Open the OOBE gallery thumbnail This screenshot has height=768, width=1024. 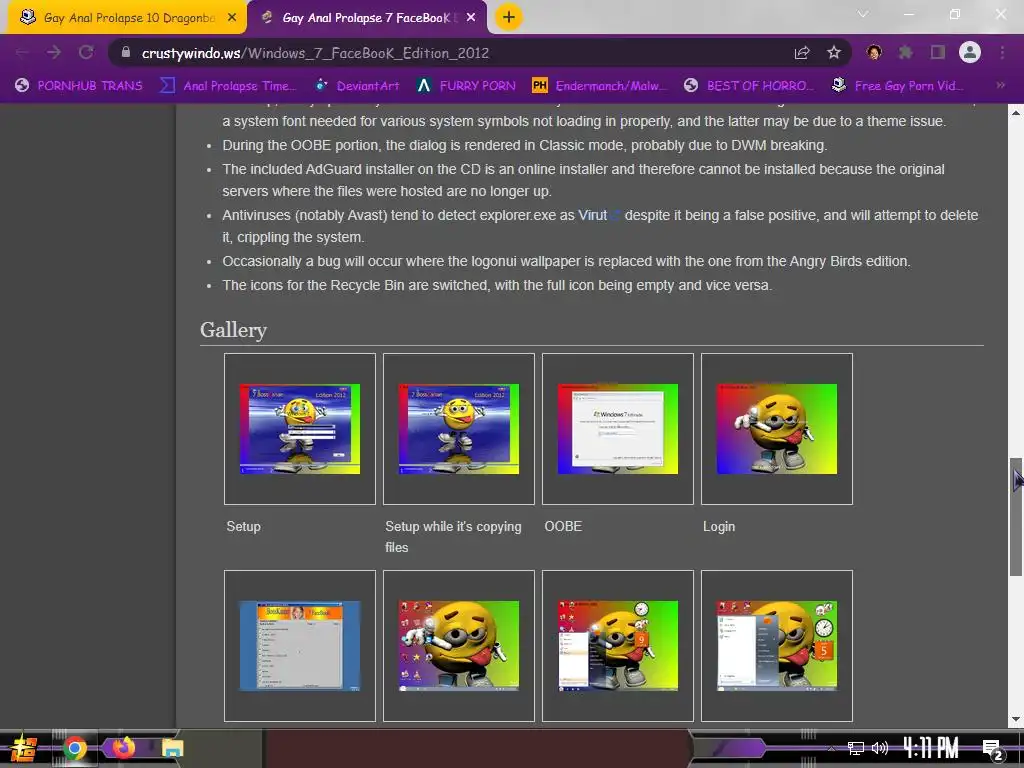coord(618,429)
